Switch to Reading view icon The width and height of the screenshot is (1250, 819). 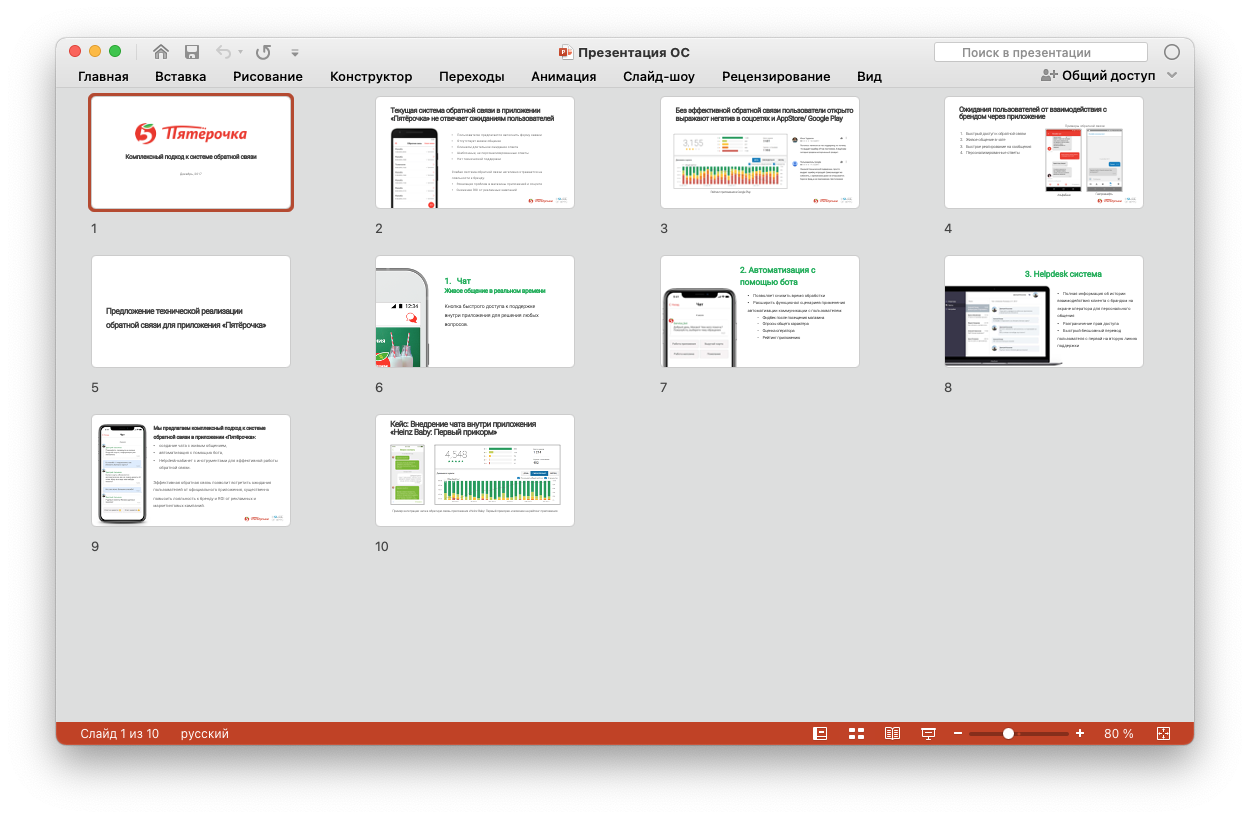click(x=892, y=734)
